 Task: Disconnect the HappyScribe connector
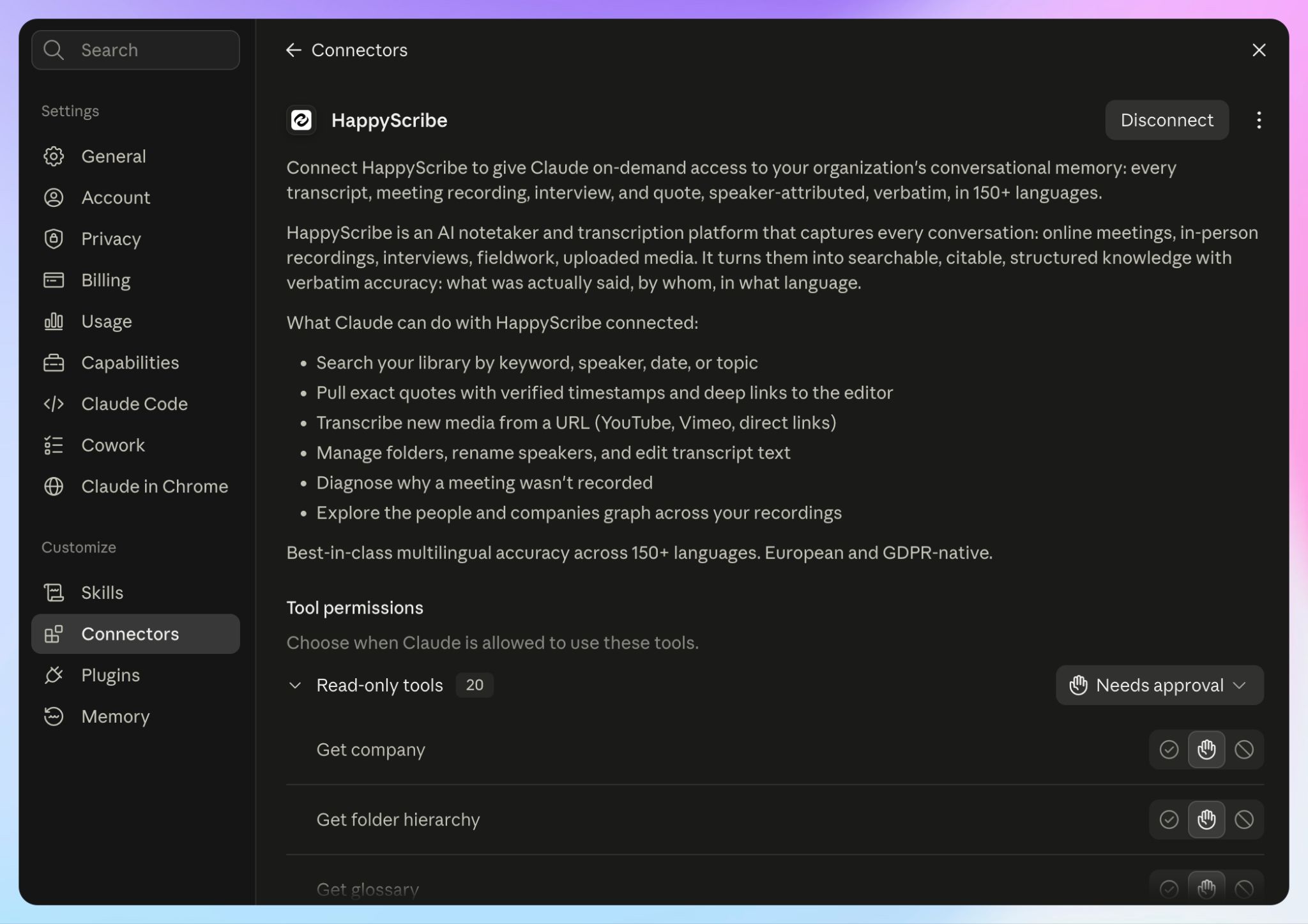tap(1167, 120)
